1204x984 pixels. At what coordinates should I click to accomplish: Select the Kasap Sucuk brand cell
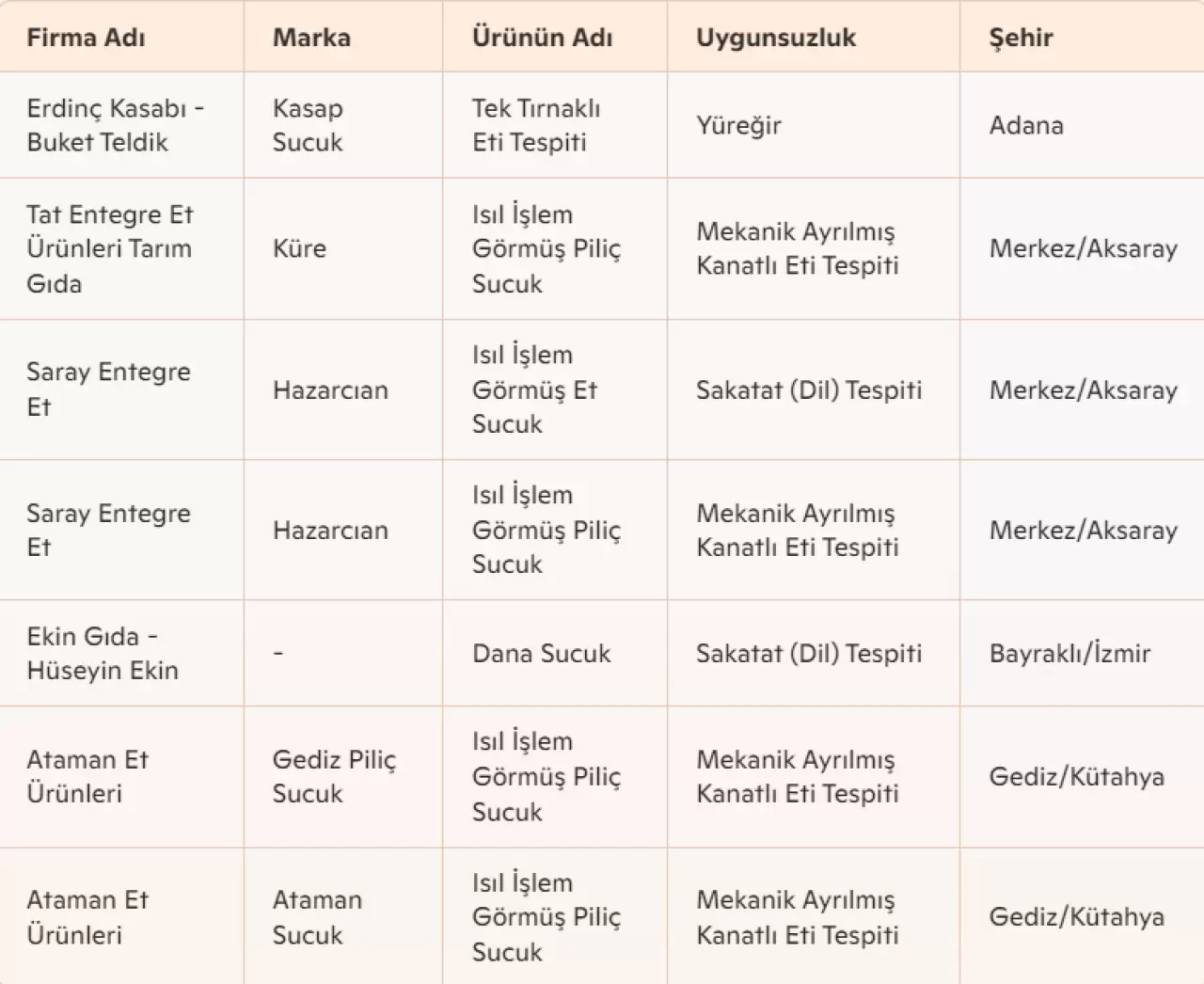pos(308,125)
